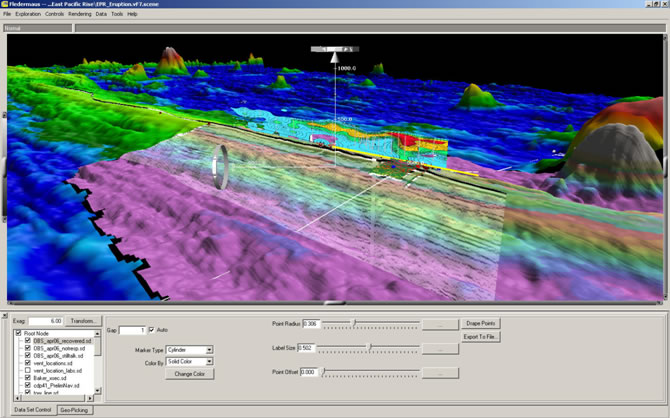Click the data set list scroll-right arrow
Viewport: 670px width, 418px height.
coord(91,396)
